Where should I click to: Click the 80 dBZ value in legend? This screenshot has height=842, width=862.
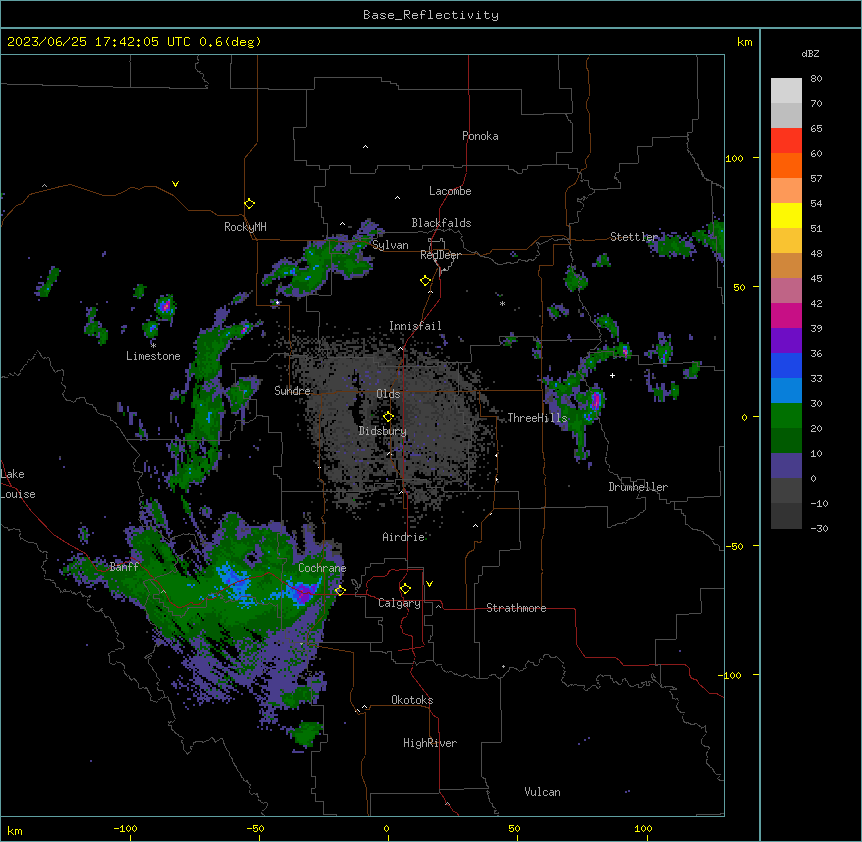click(816, 79)
